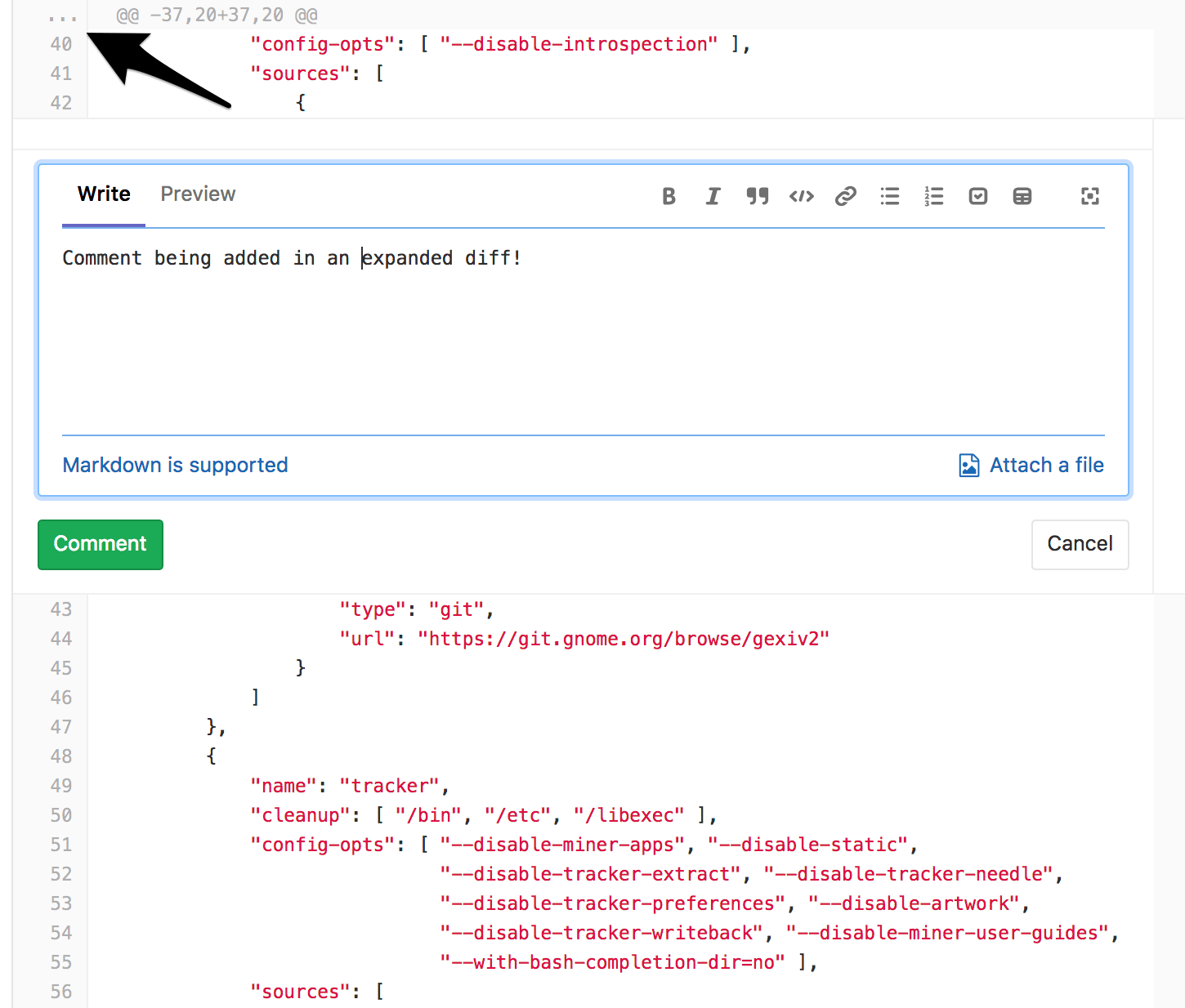Expand diff lines above line 40
The image size is (1185, 1008).
tap(62, 16)
